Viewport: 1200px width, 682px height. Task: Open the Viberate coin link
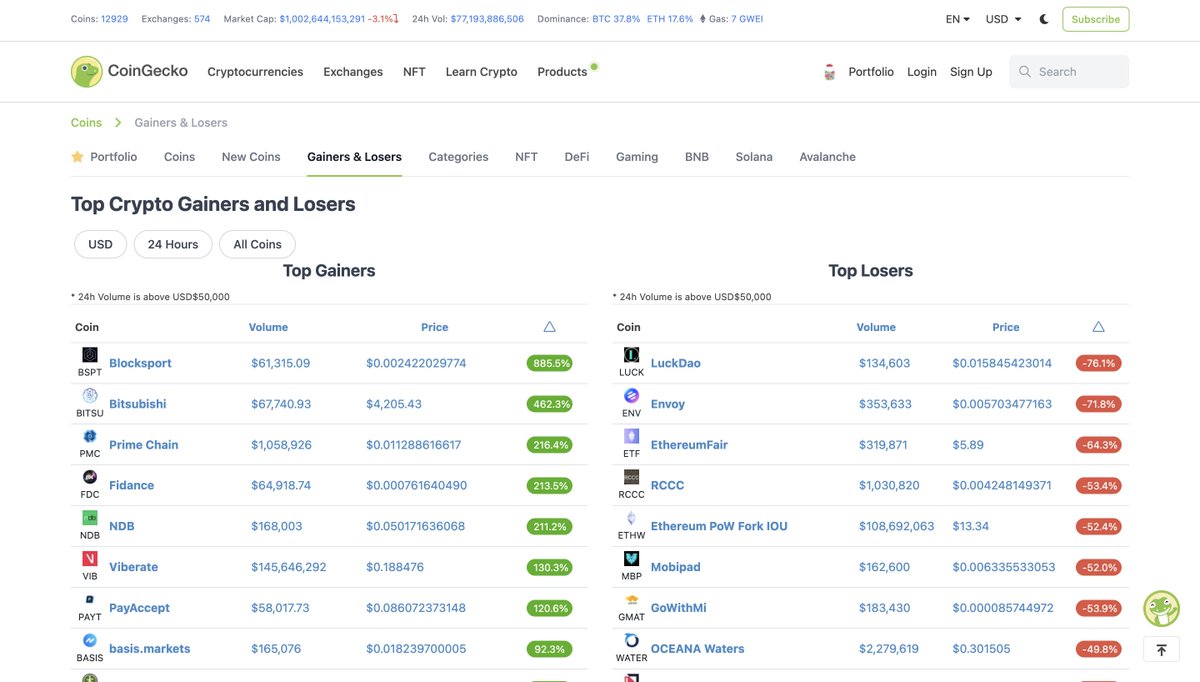133,567
